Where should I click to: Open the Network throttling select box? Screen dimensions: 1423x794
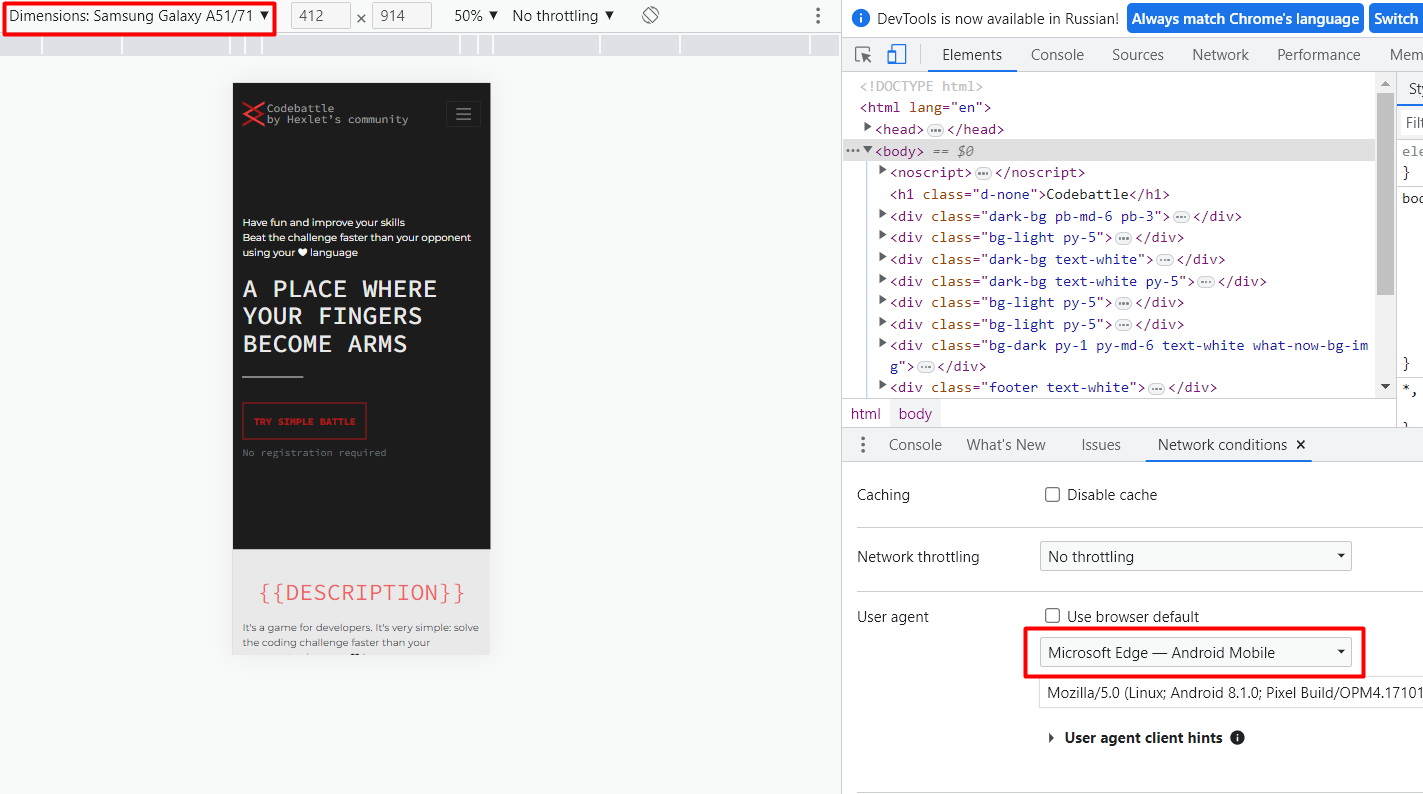coord(1196,557)
